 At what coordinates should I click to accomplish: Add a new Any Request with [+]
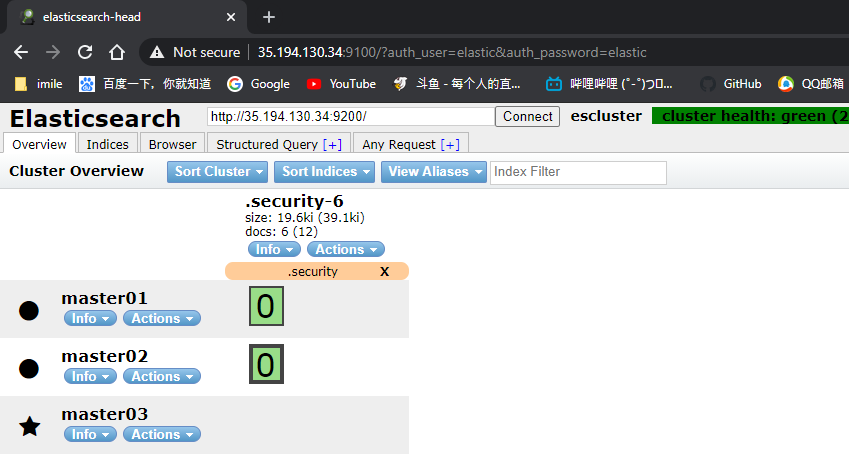coord(450,145)
